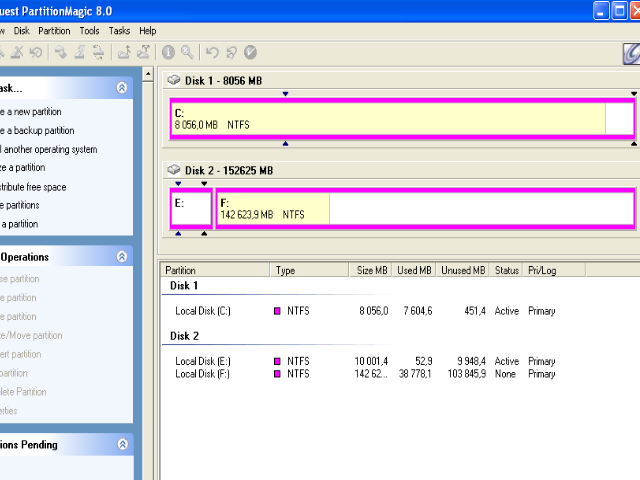Click the 'tribute free space' task link

pyautogui.click(x=33, y=187)
